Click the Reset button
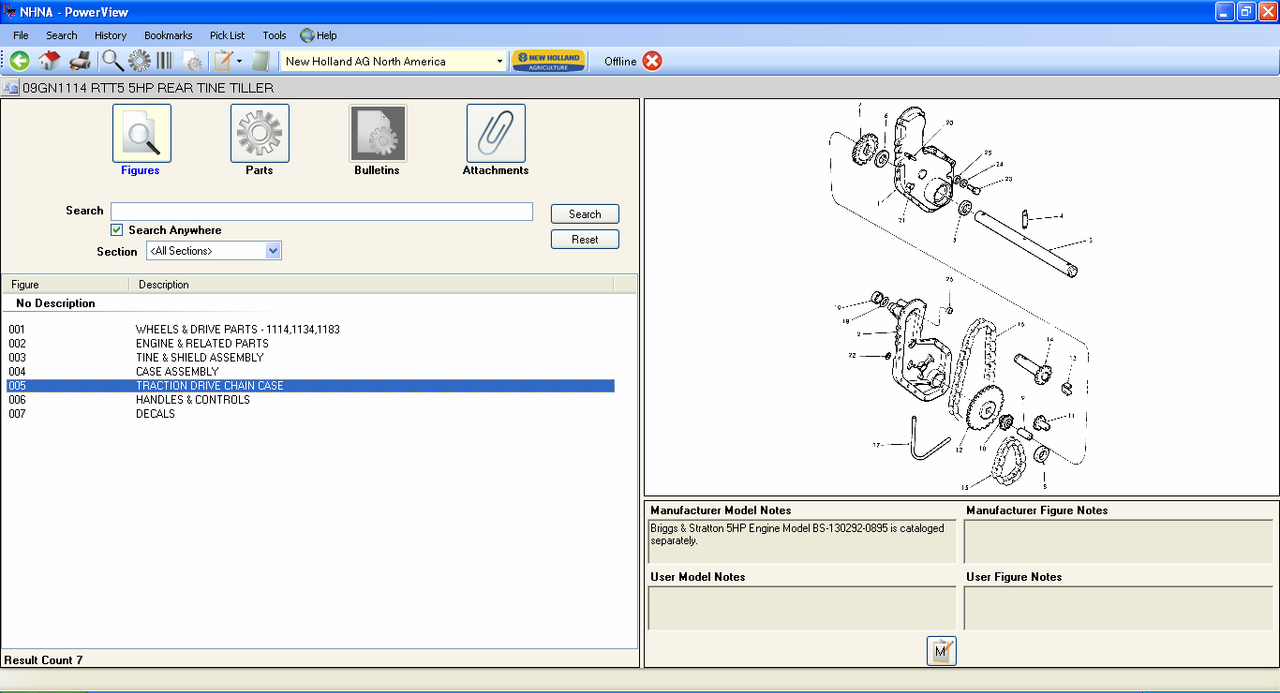This screenshot has width=1280, height=693. pos(585,240)
